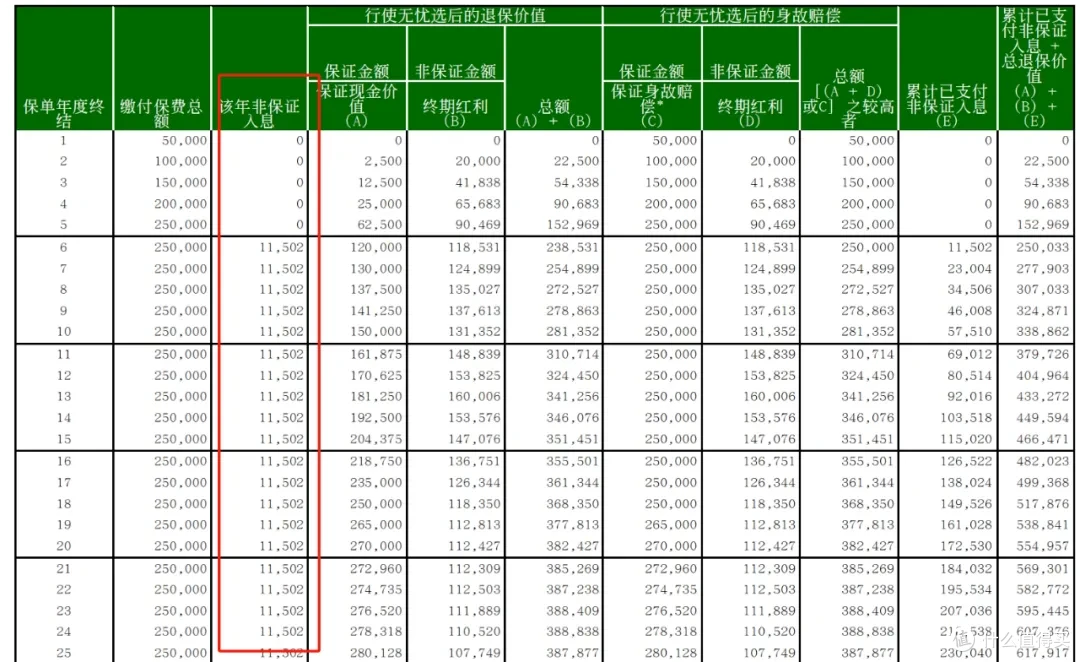Click cumulative income value 46,008
1080x662 pixels.
(970, 311)
